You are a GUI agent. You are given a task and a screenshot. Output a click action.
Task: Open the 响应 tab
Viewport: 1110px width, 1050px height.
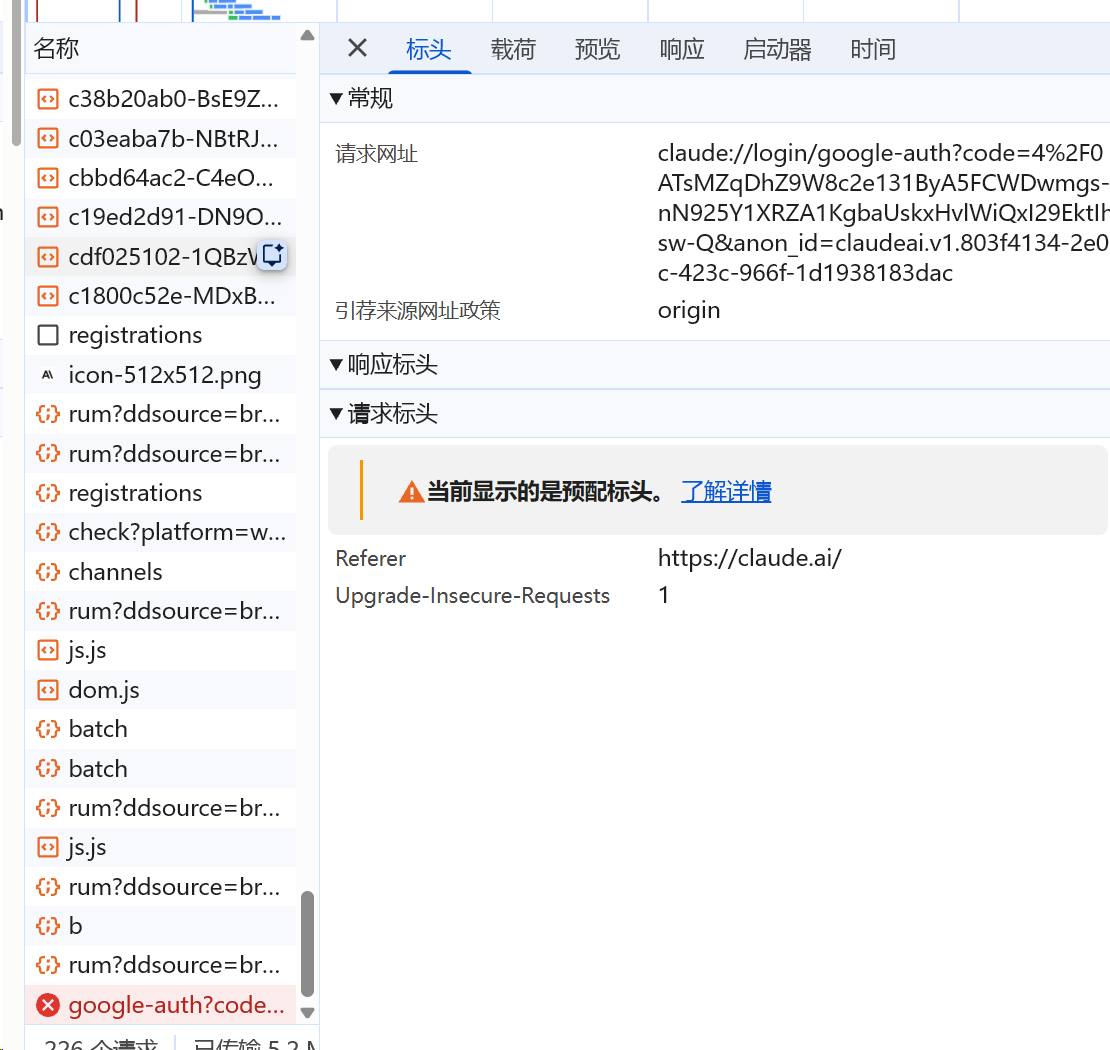(x=682, y=50)
